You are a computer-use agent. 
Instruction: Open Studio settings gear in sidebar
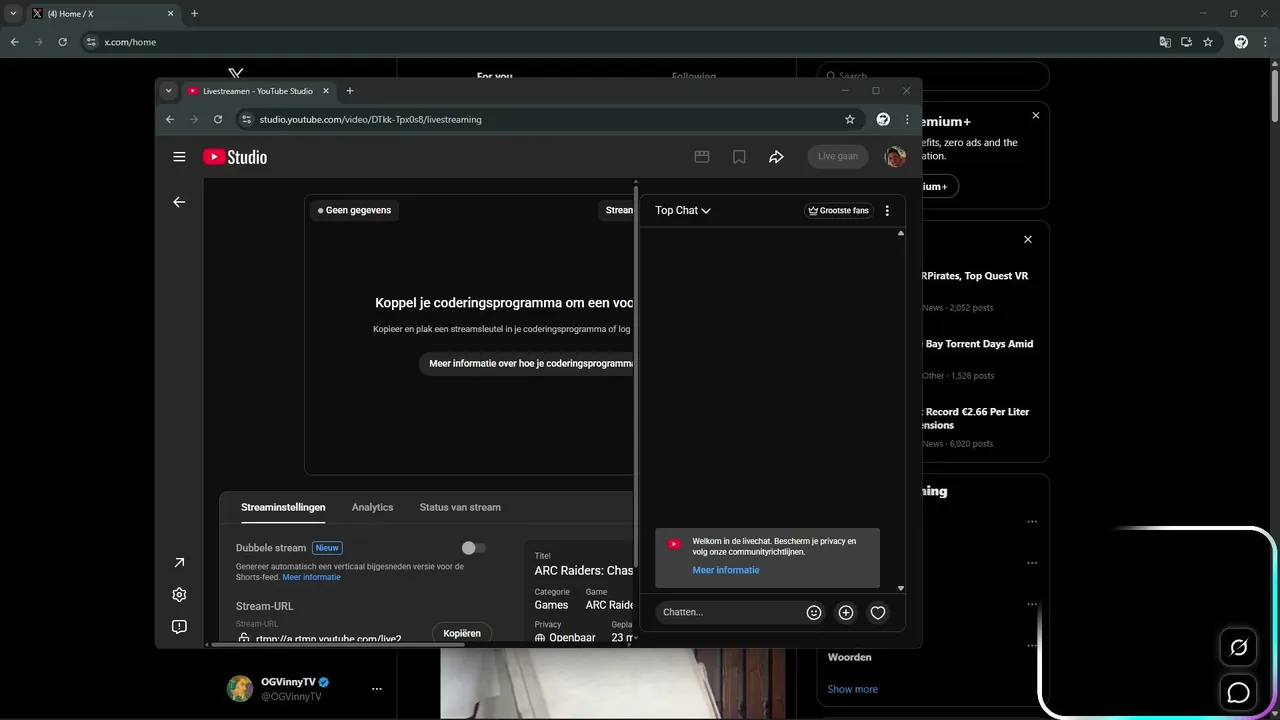(x=179, y=595)
